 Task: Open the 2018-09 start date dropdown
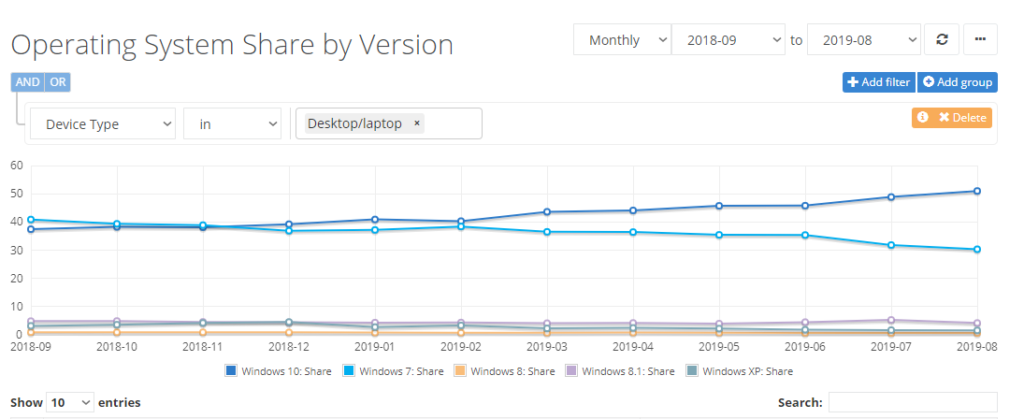728,40
